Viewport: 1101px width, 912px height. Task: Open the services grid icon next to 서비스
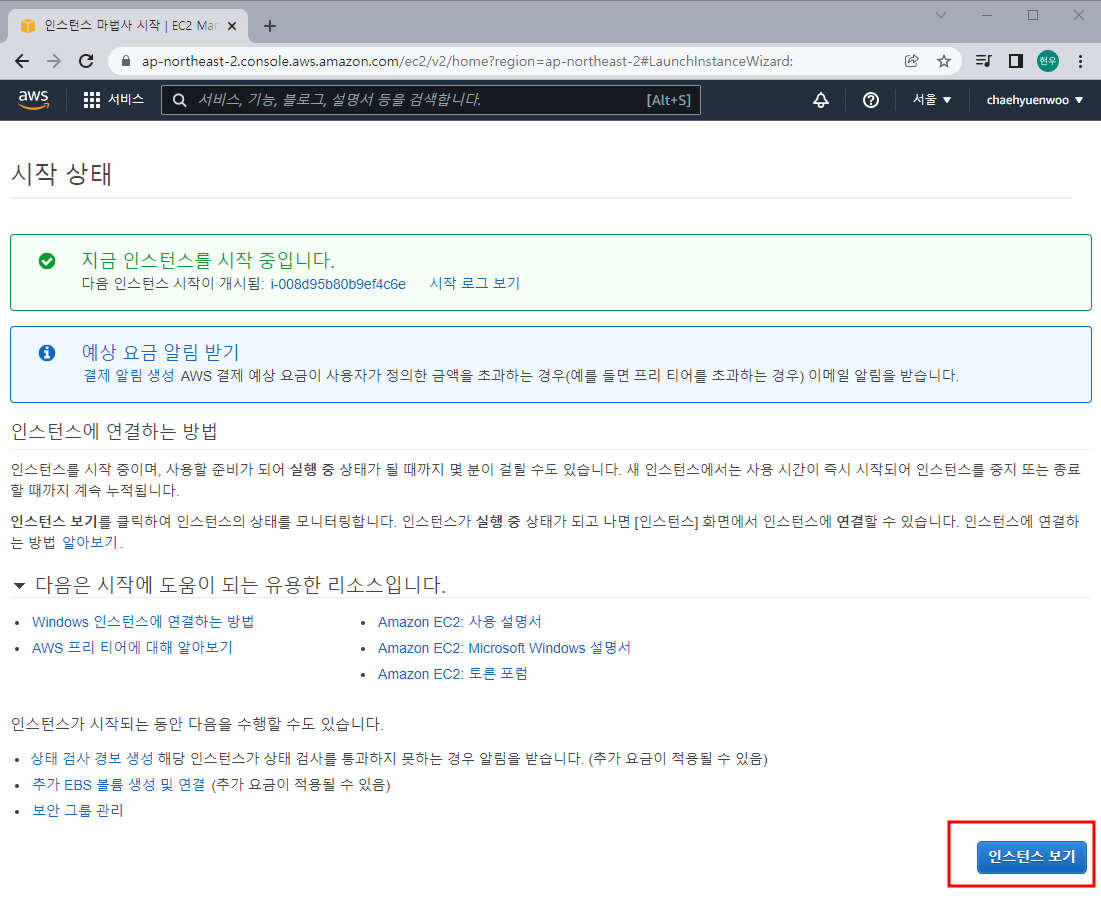pyautogui.click(x=91, y=99)
